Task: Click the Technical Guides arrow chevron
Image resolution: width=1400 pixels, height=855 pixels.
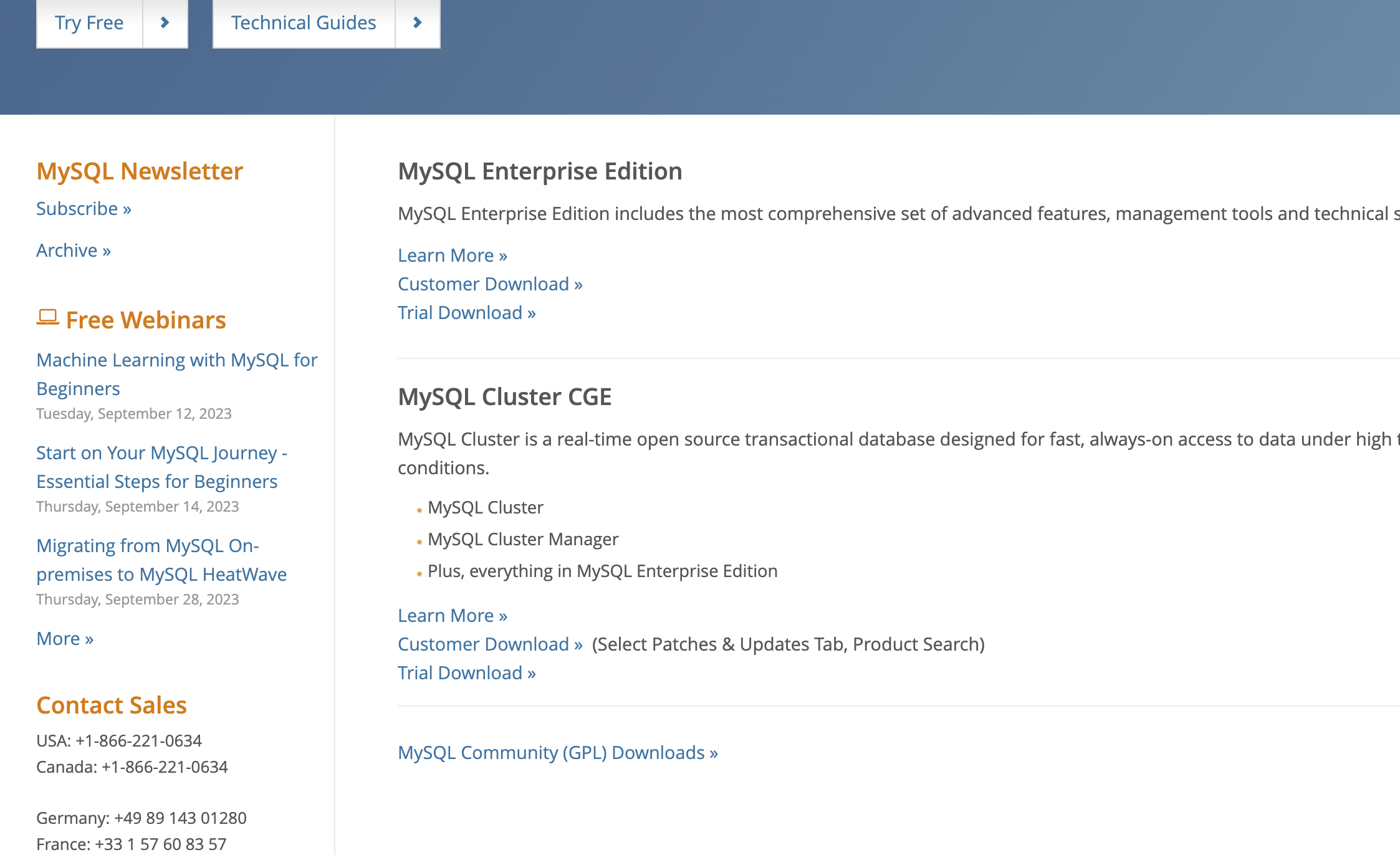Action: click(x=418, y=23)
